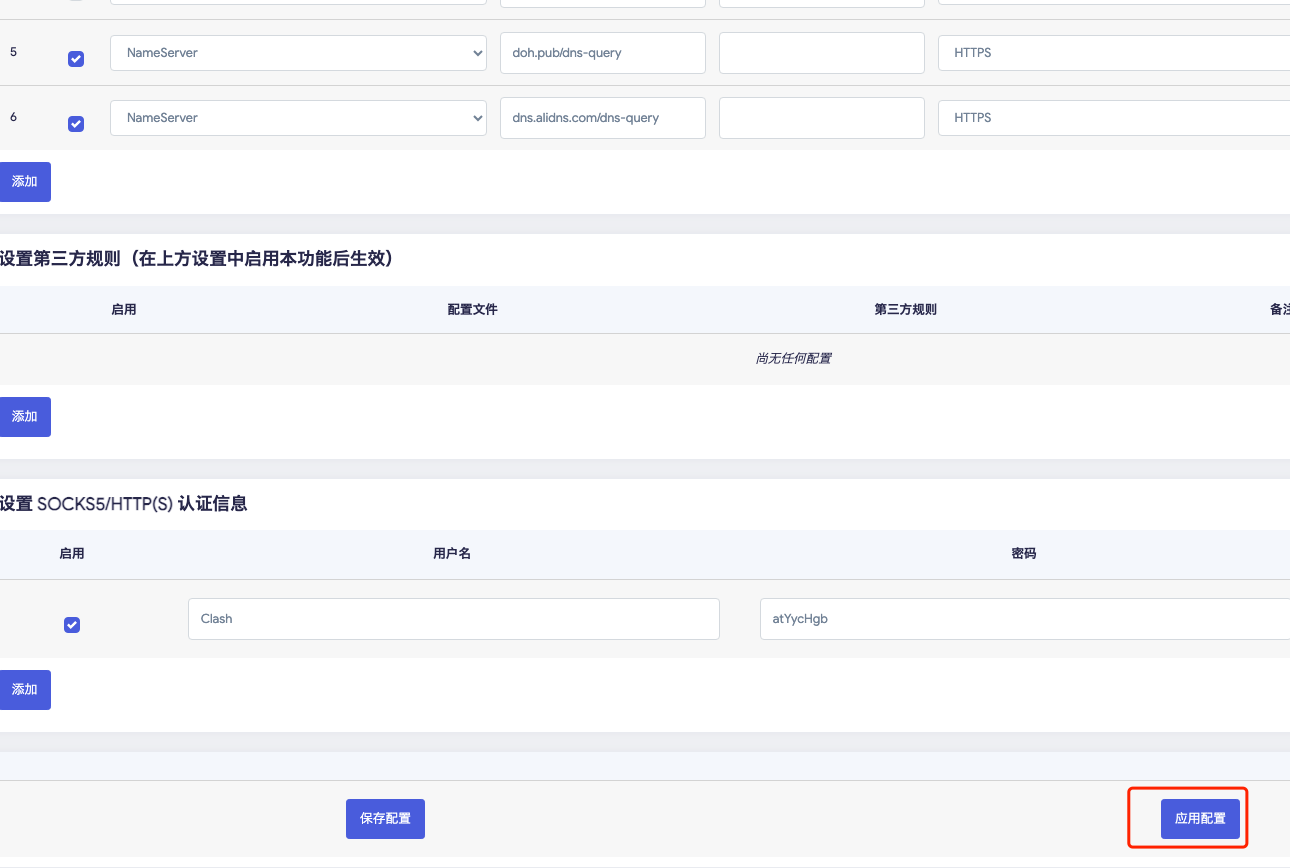The image size is (1290, 868).
Task: Click the 配置文件 column header
Action: coord(472,310)
